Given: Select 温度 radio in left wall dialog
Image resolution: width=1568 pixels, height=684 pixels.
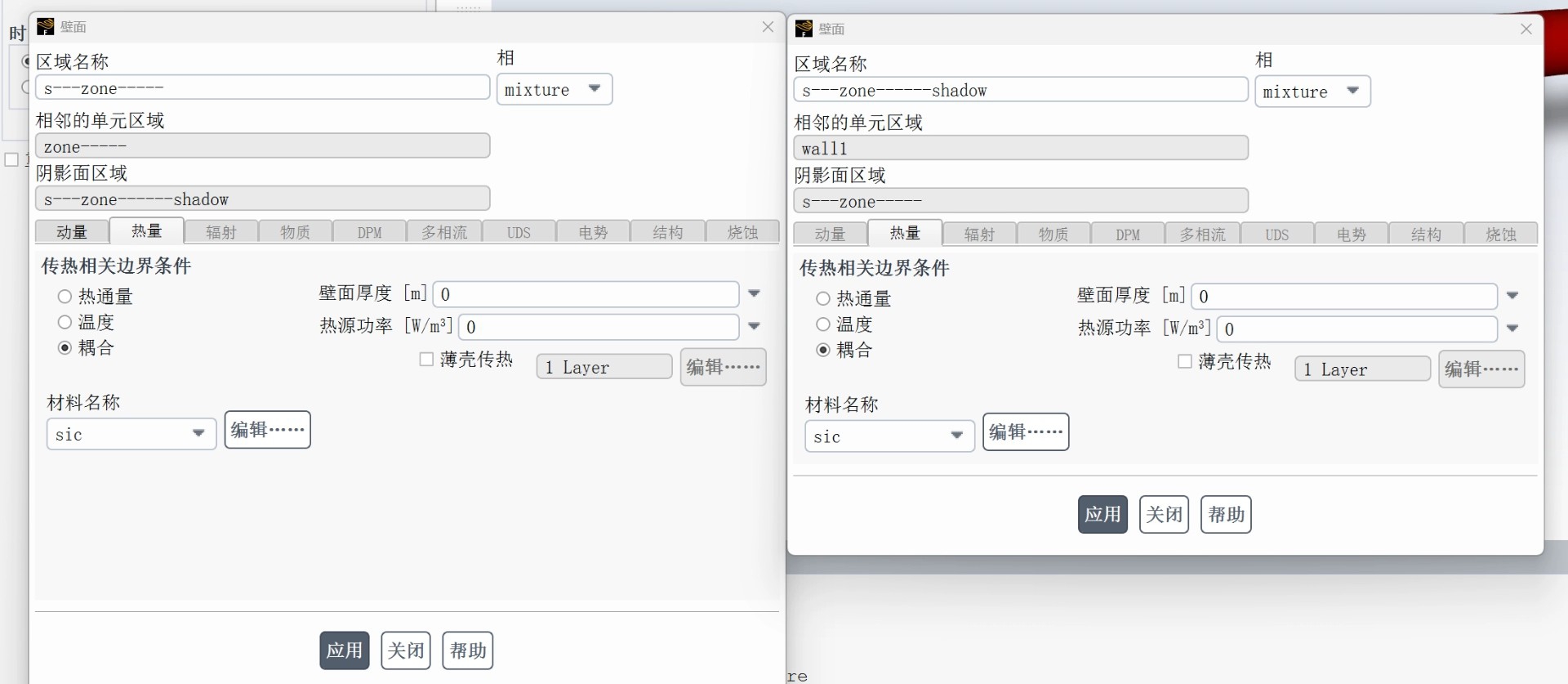Looking at the screenshot, I should (x=65, y=322).
